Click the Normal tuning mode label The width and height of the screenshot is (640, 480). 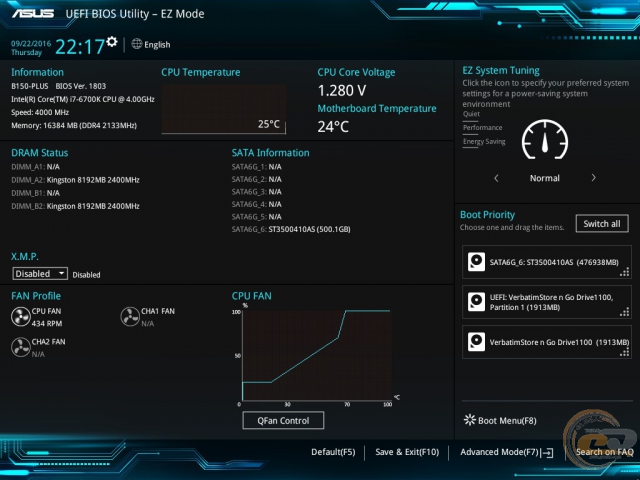[x=545, y=178]
